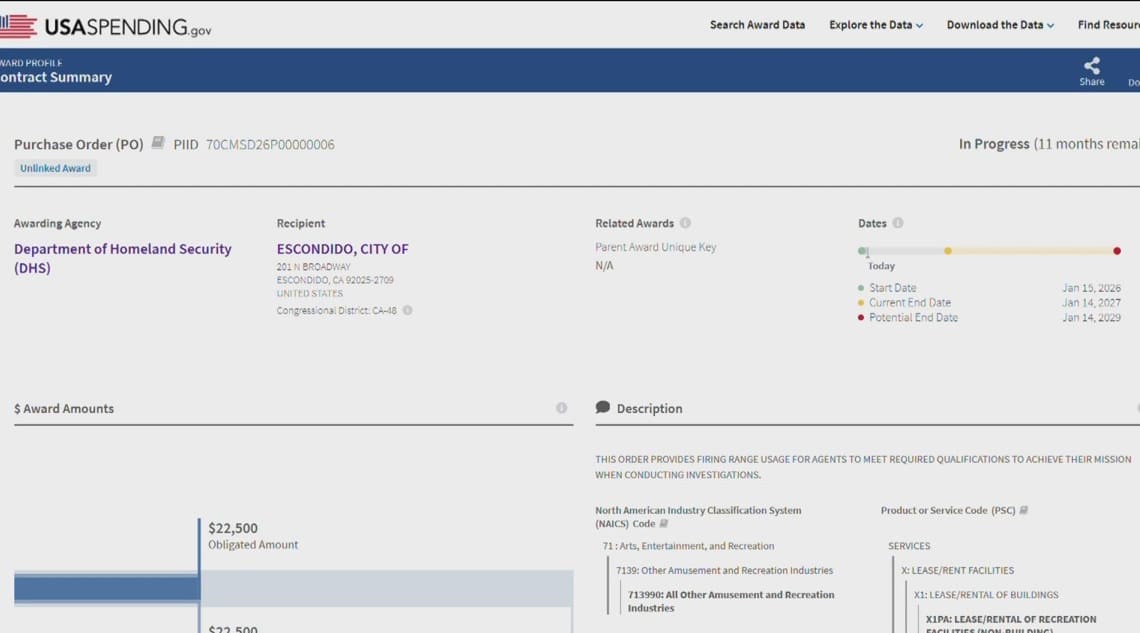Click the yellow Current End Date marker
Viewport: 1140px width, 633px height.
(948, 251)
